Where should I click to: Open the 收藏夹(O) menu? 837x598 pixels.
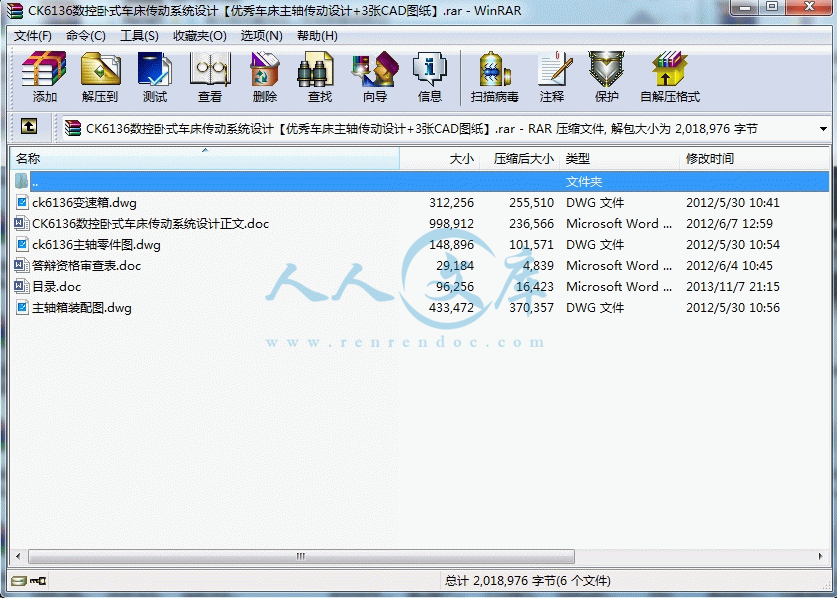pyautogui.click(x=200, y=36)
